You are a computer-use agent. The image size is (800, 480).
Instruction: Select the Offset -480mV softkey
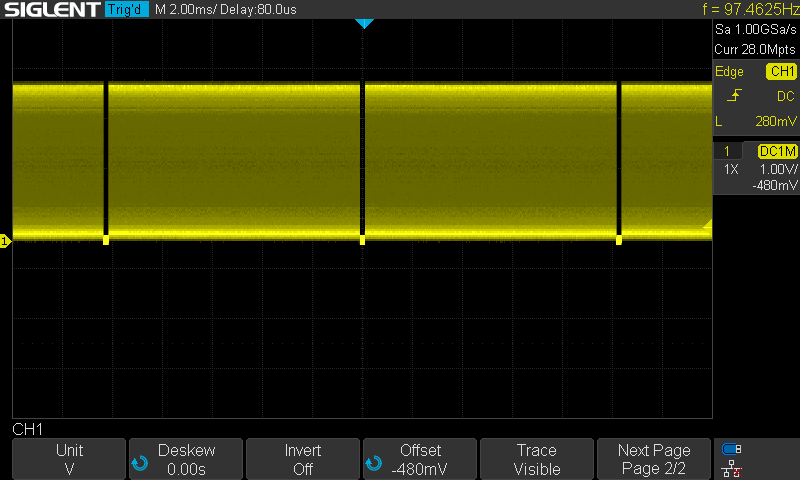point(420,459)
